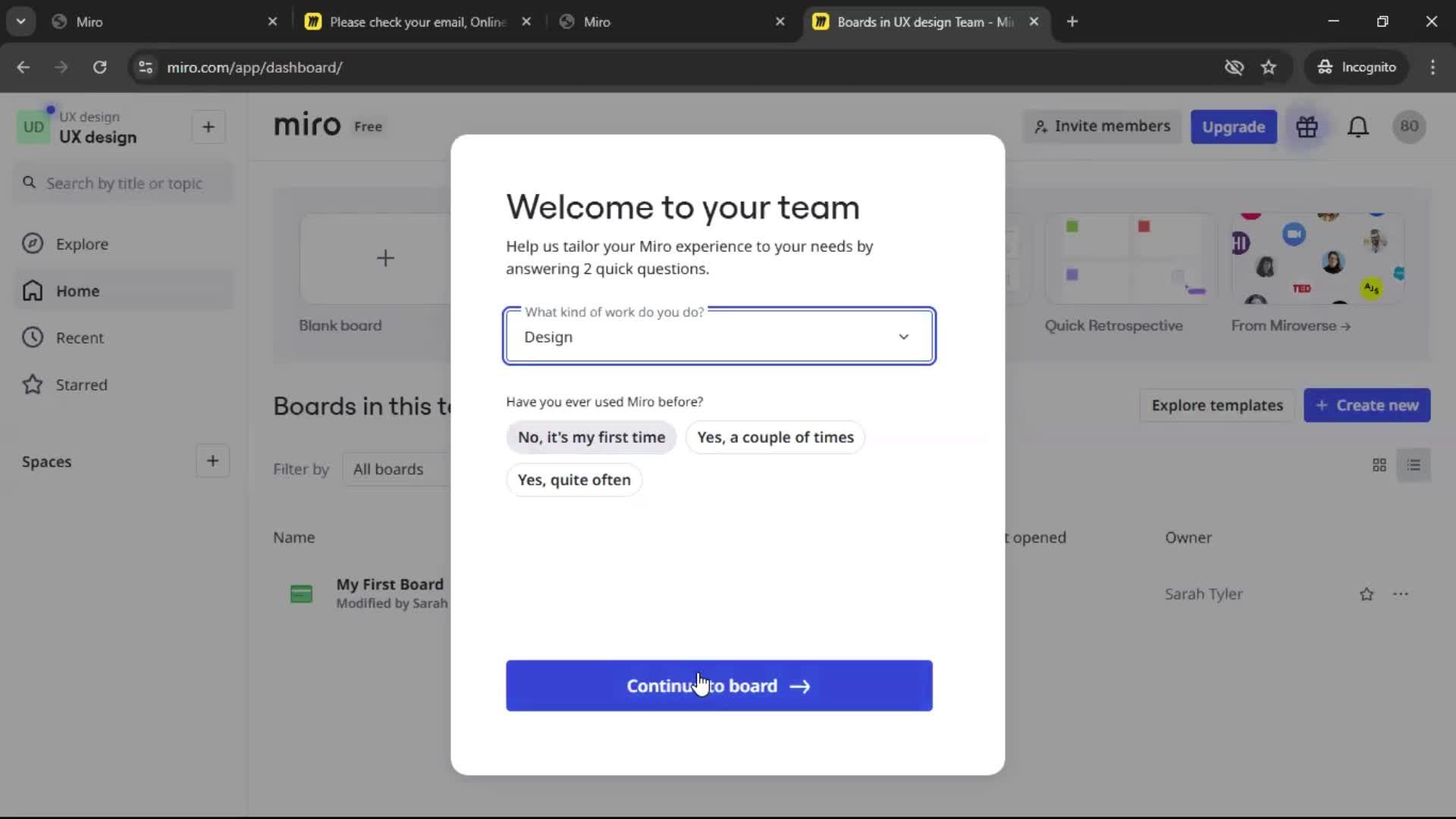
Task: Click the My First Board icon
Action: pos(301,594)
